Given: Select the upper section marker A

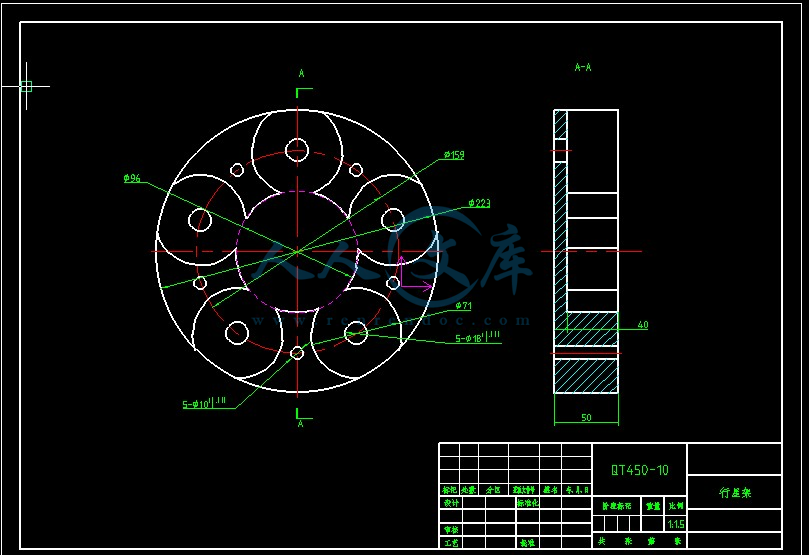Looking at the screenshot, I should click(x=301, y=74).
